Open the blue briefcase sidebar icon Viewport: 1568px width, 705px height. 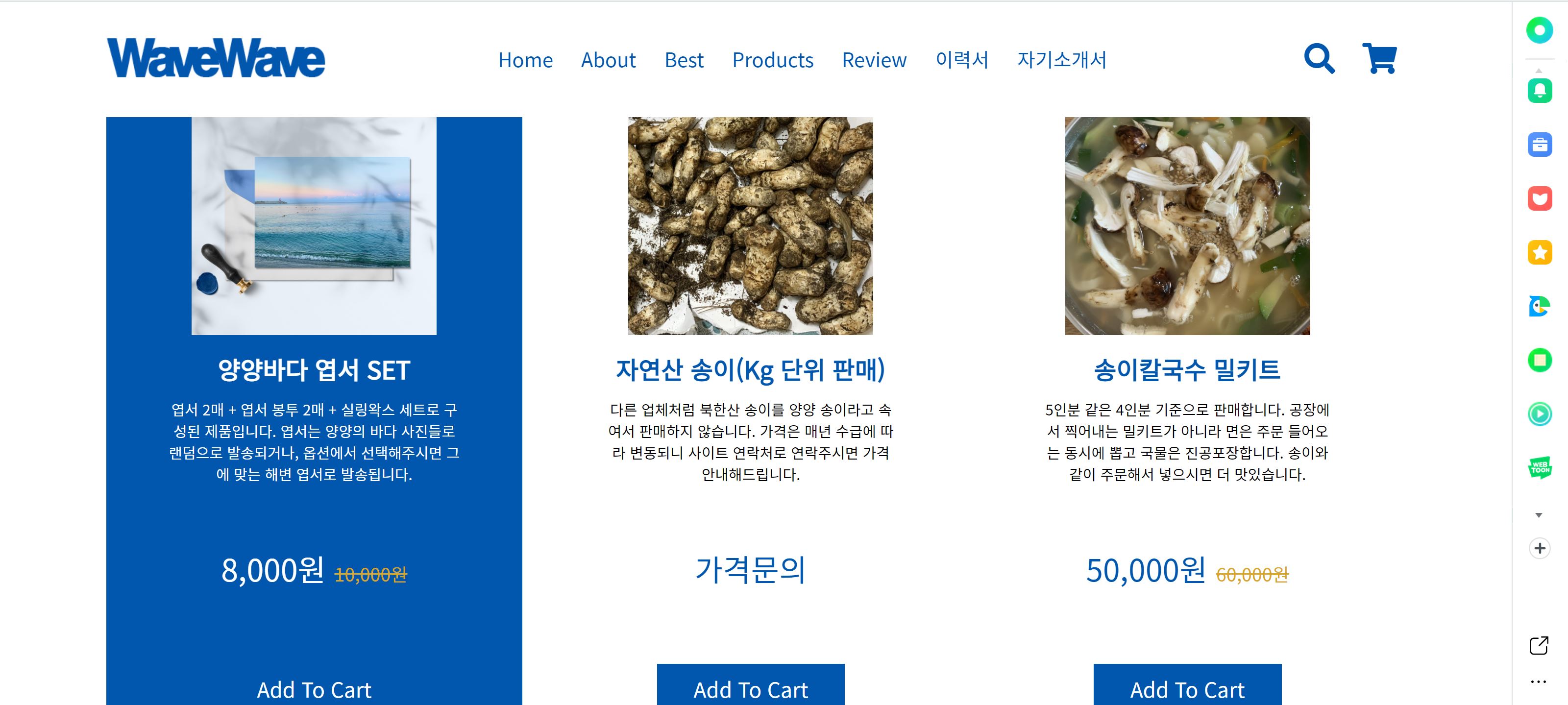pyautogui.click(x=1540, y=145)
